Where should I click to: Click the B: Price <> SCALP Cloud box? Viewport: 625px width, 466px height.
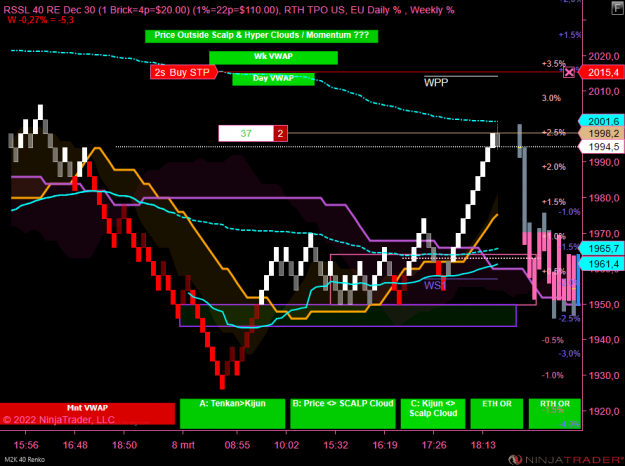(x=343, y=413)
